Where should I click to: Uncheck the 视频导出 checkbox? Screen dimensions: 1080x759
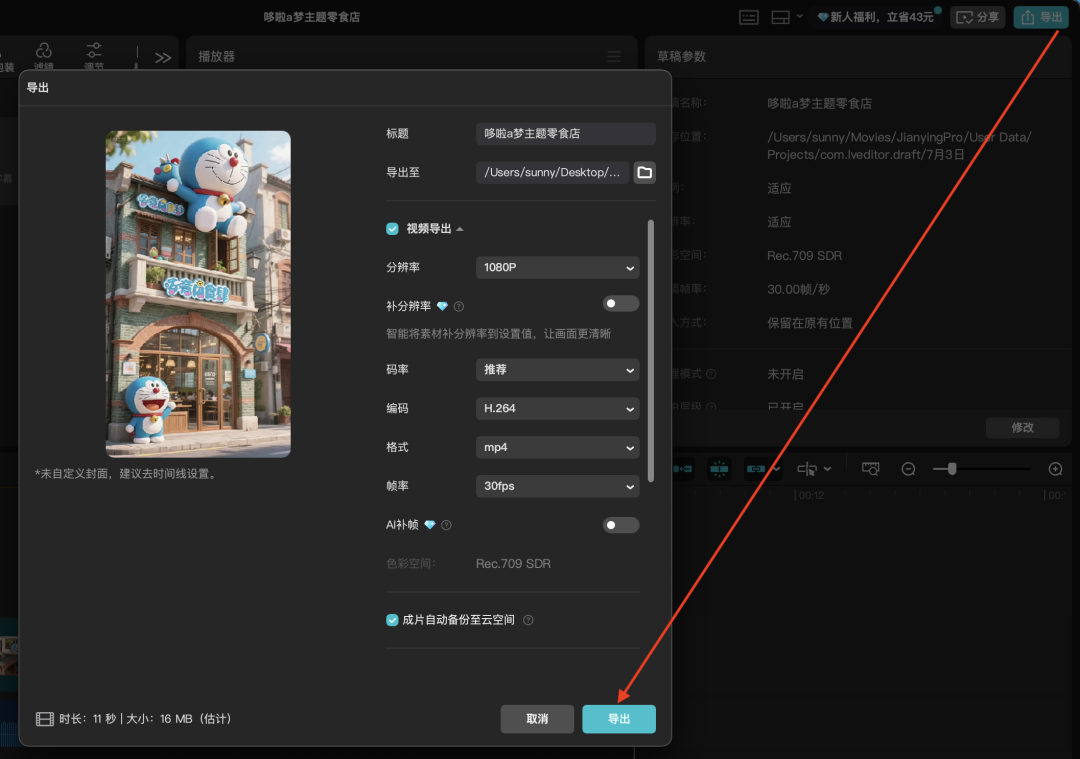pos(393,229)
